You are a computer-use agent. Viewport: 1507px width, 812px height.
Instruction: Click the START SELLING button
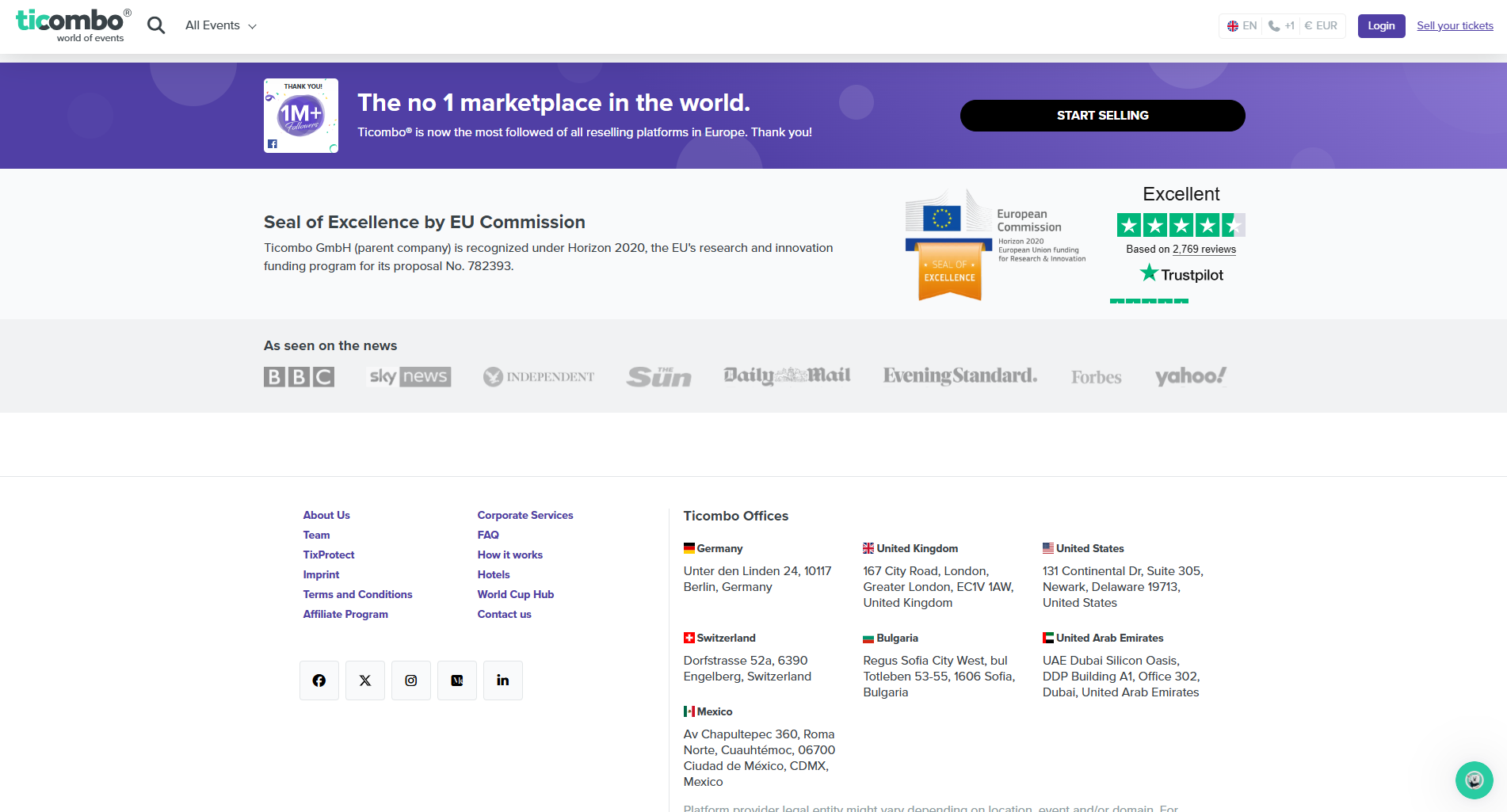tap(1102, 116)
